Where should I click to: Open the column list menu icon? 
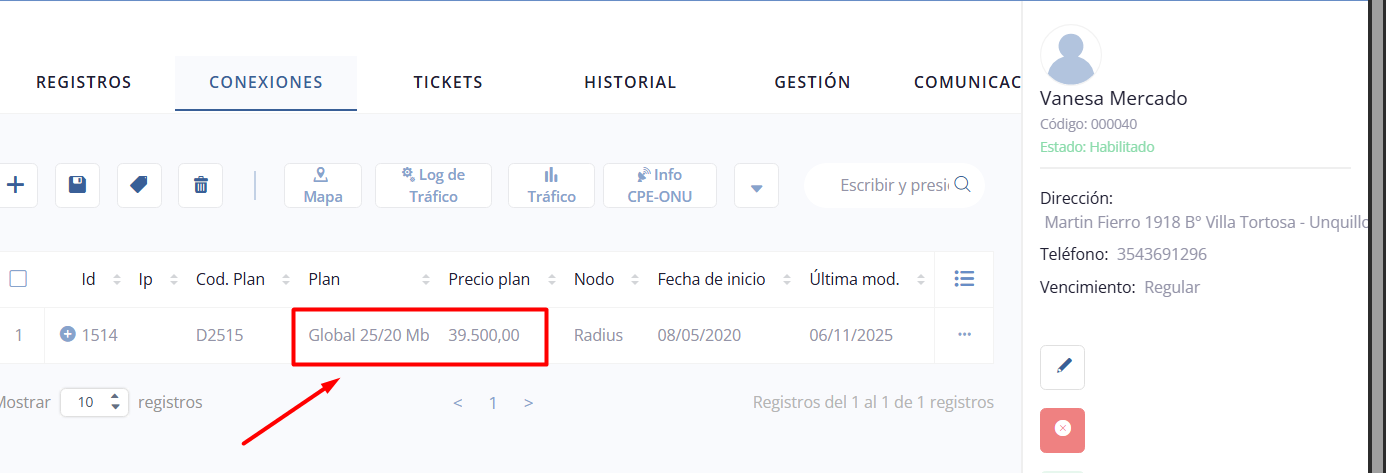[964, 279]
